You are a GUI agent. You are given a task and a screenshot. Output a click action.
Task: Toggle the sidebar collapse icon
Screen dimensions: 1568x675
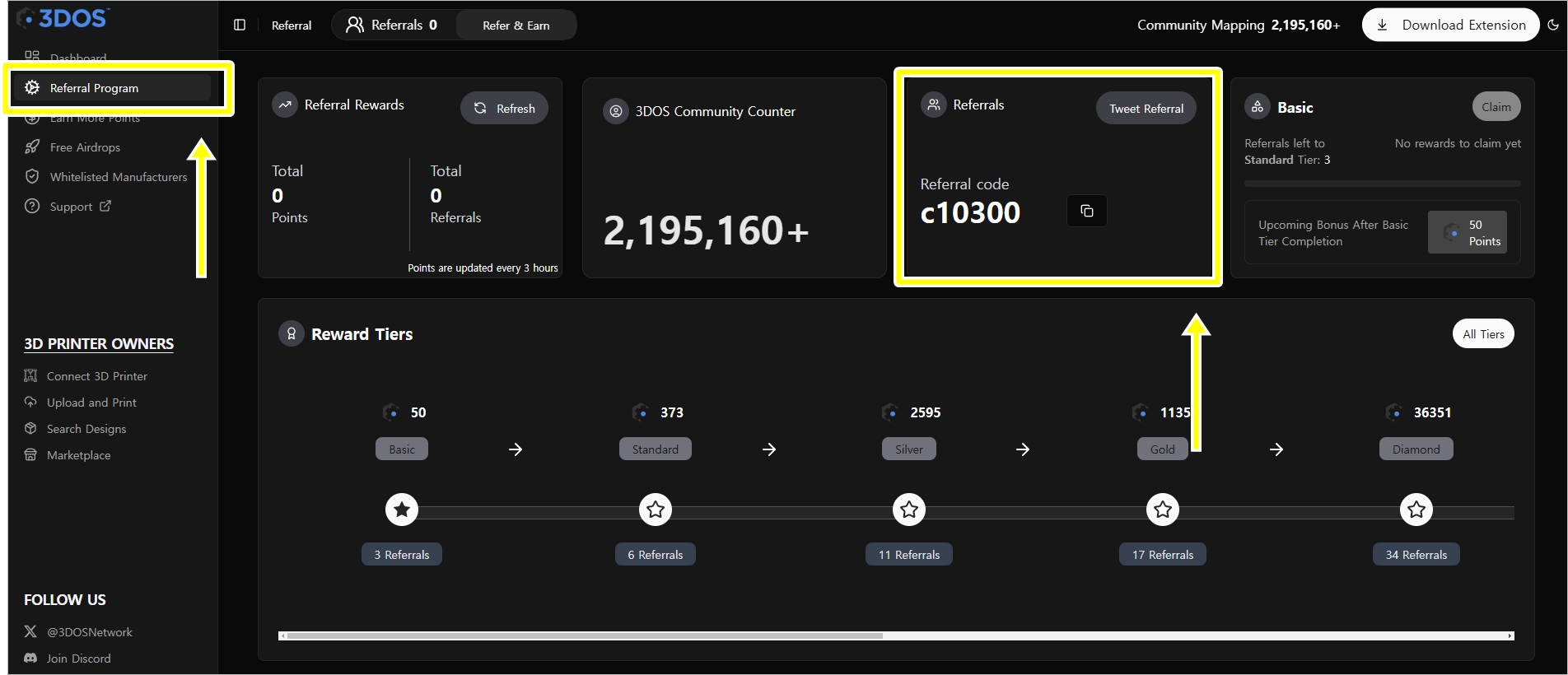[240, 26]
